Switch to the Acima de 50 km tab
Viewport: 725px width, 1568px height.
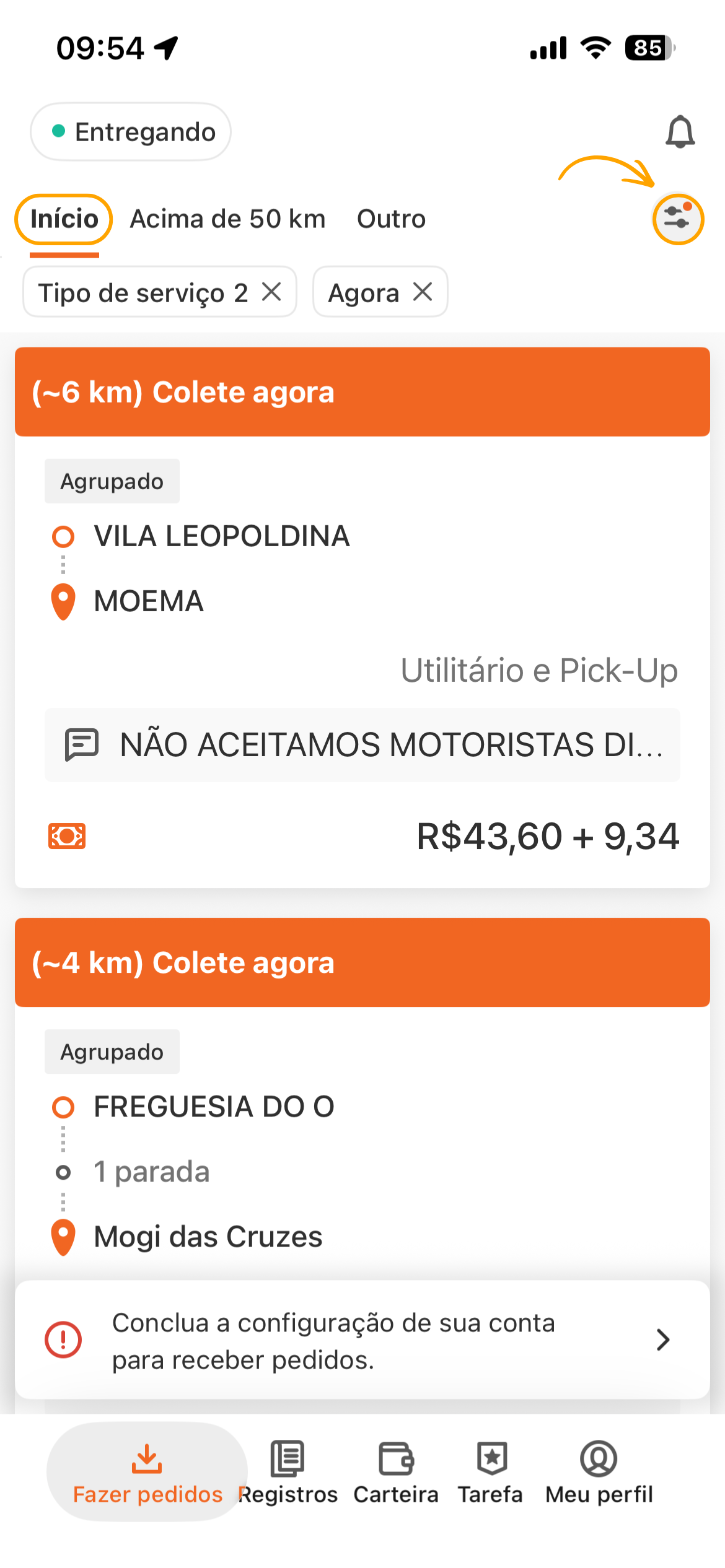point(227,219)
